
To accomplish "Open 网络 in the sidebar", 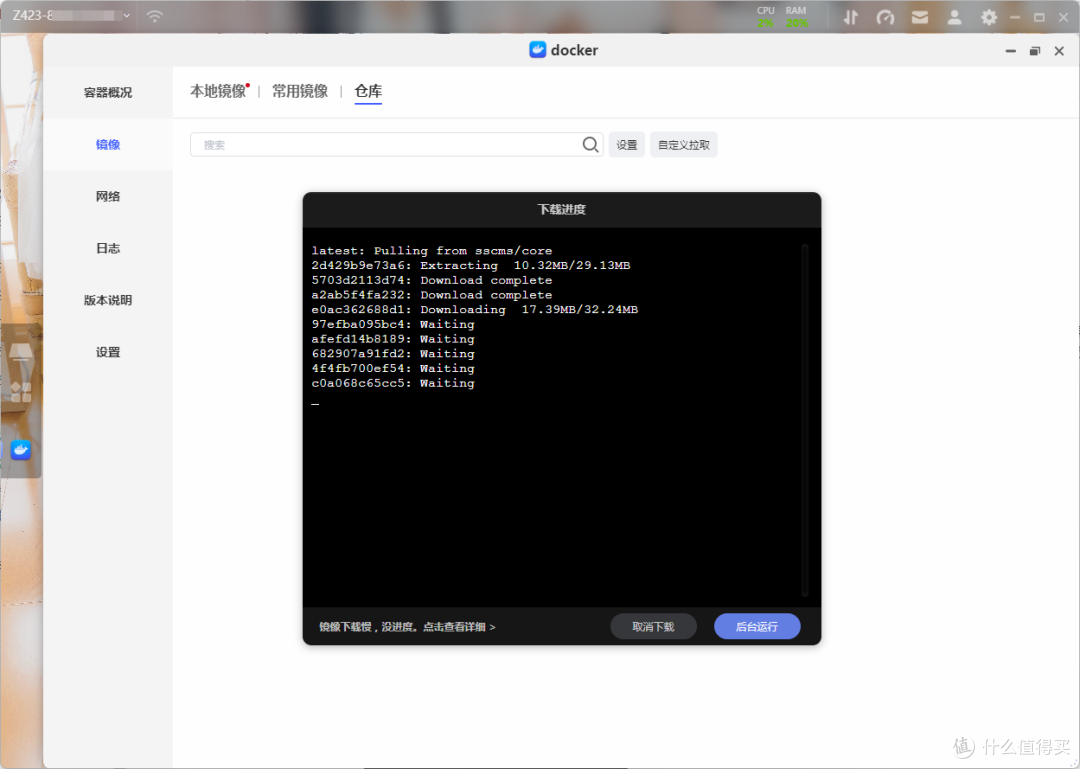I will click(107, 196).
